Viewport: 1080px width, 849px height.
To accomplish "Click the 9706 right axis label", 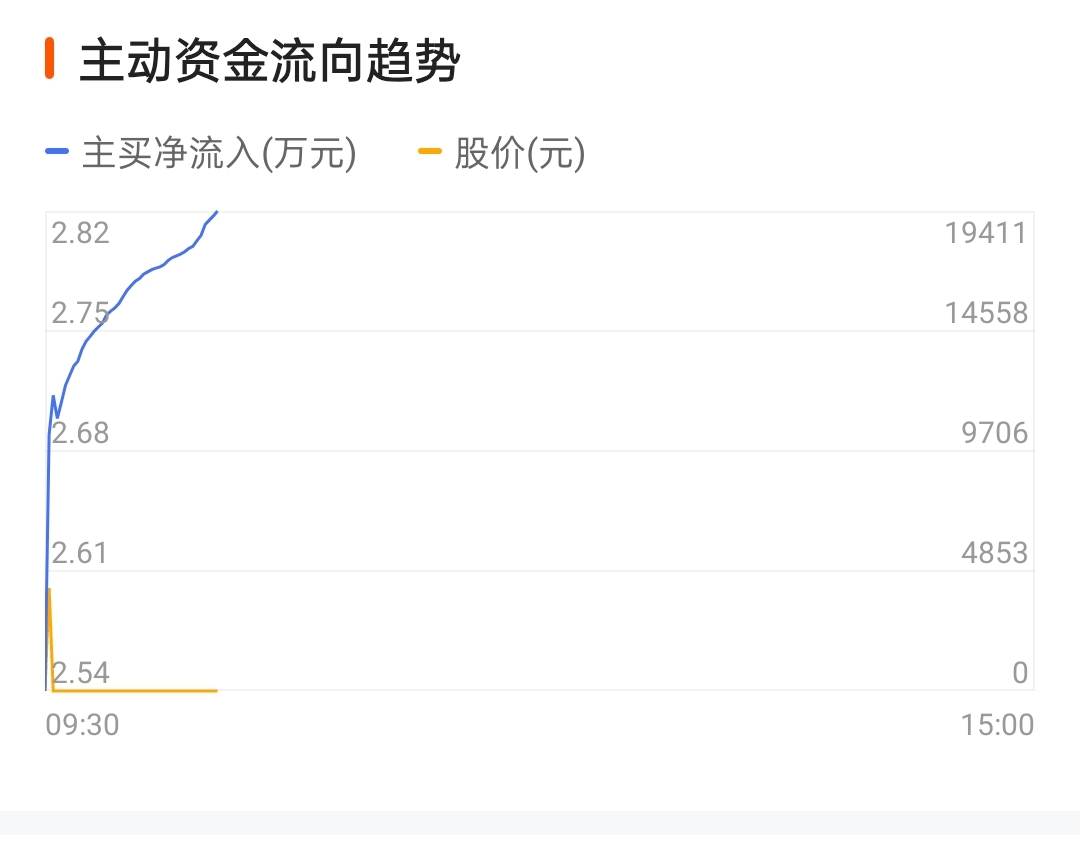I will click(995, 433).
